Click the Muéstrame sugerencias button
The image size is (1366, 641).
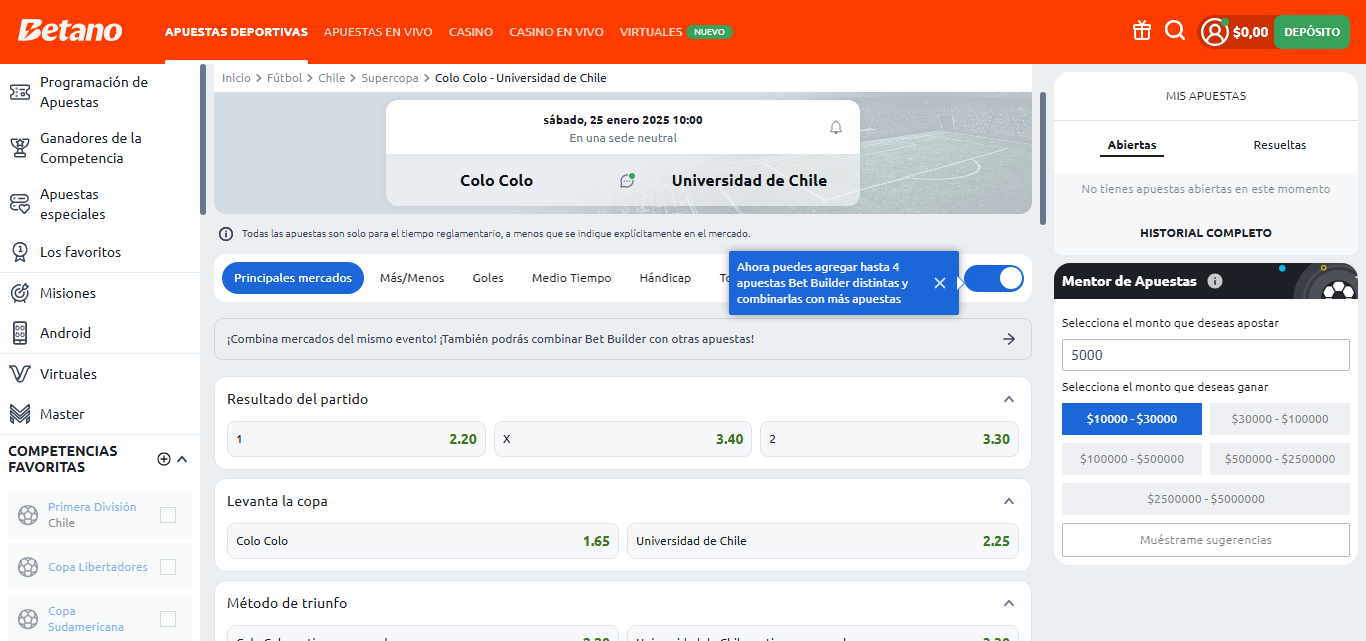(x=1206, y=540)
